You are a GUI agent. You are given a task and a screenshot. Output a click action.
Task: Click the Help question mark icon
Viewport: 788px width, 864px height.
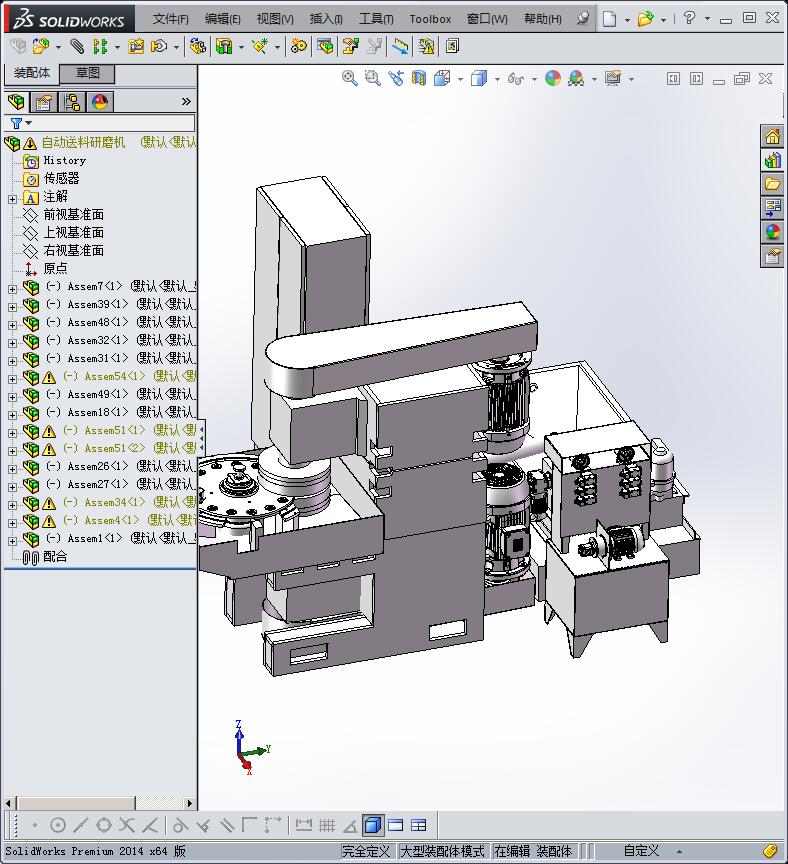(x=689, y=18)
